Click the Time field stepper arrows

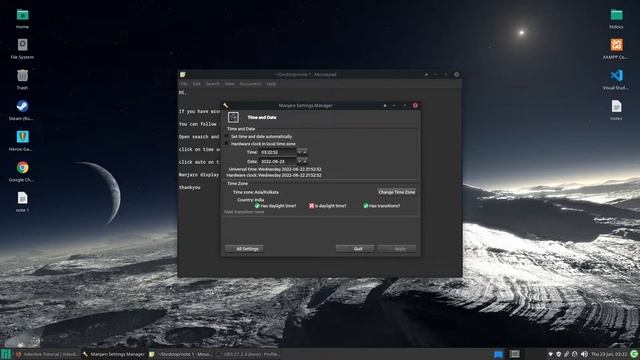pyautogui.click(x=302, y=152)
